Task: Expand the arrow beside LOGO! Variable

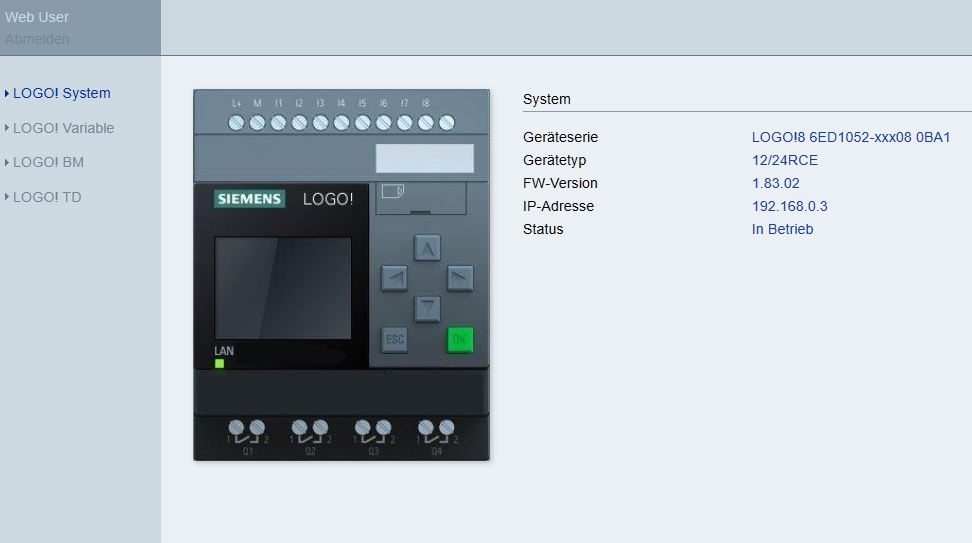Action: 7,128
